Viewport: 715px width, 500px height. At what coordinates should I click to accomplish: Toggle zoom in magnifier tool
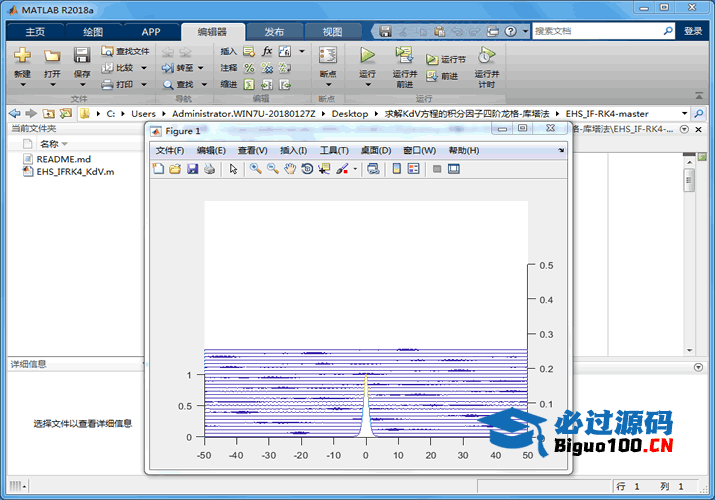(255, 169)
